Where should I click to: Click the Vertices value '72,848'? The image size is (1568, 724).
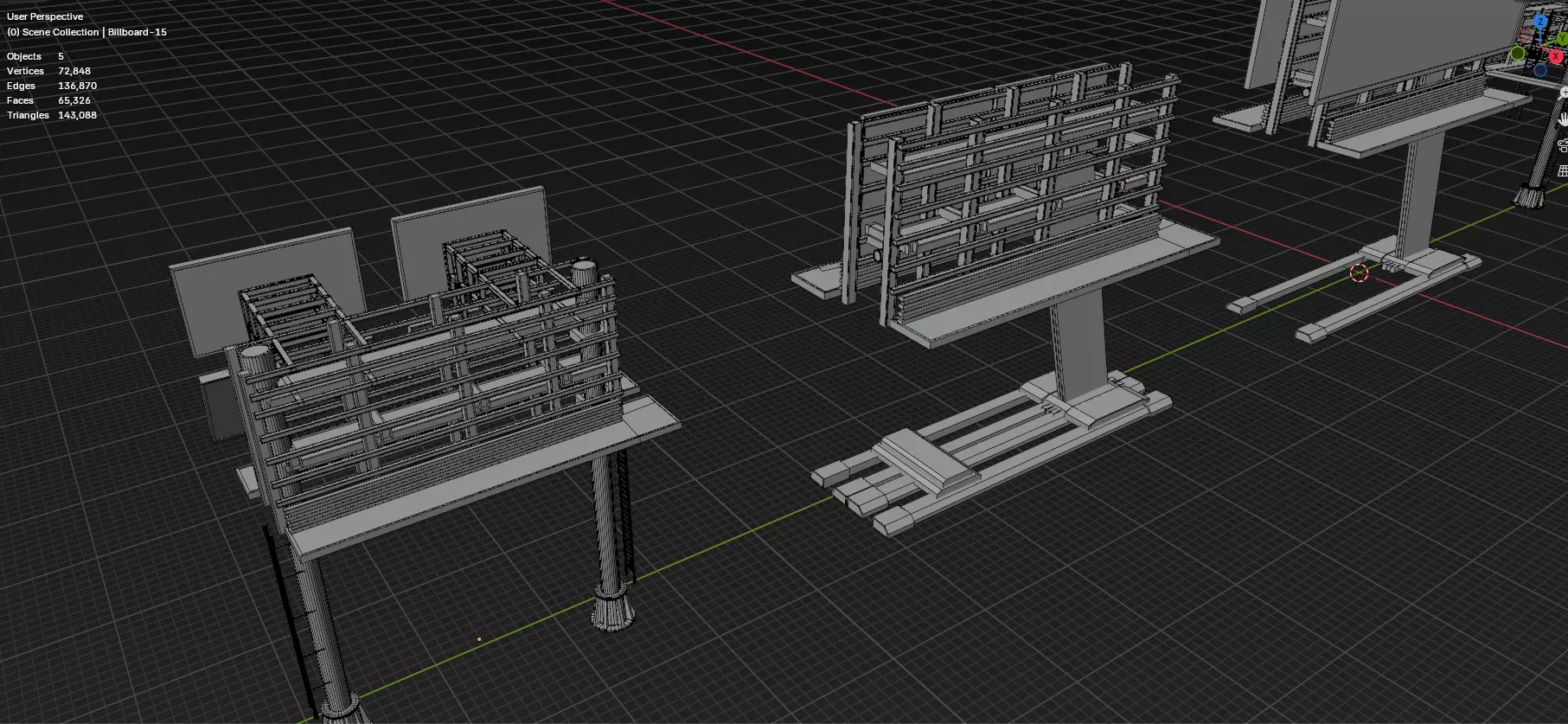74,71
